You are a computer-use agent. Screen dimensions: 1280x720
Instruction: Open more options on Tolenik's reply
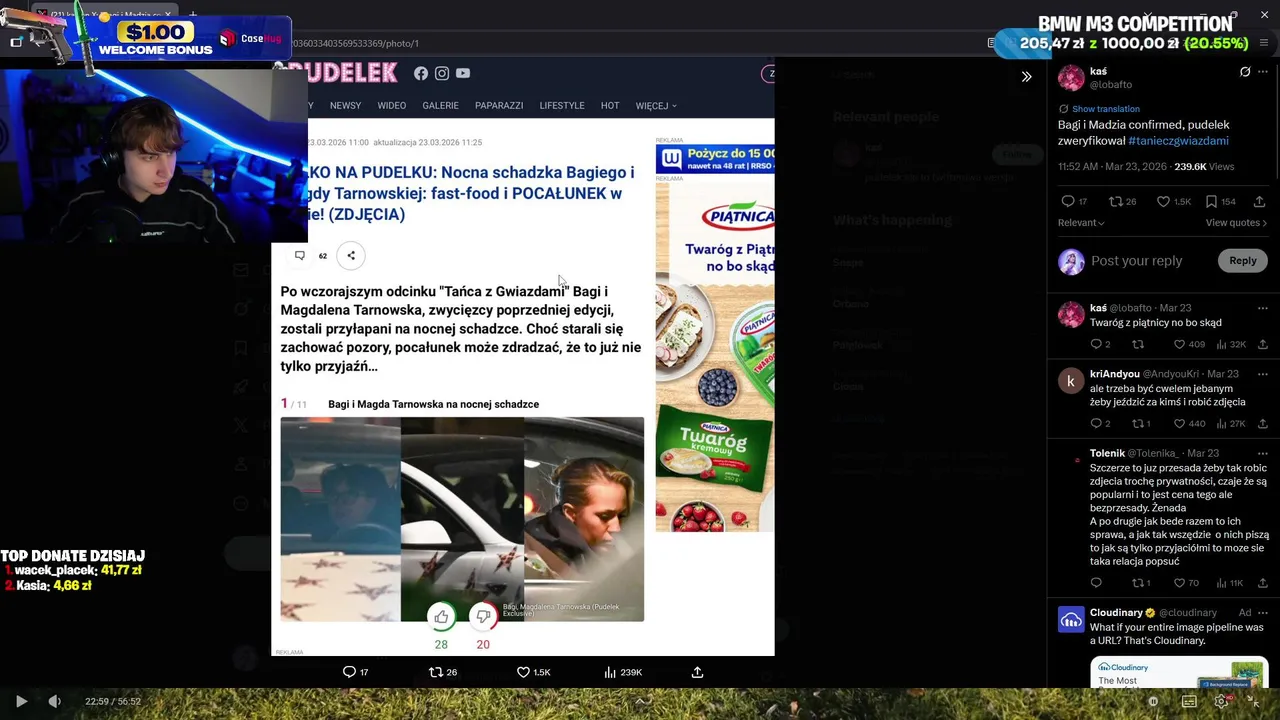tap(1265, 453)
